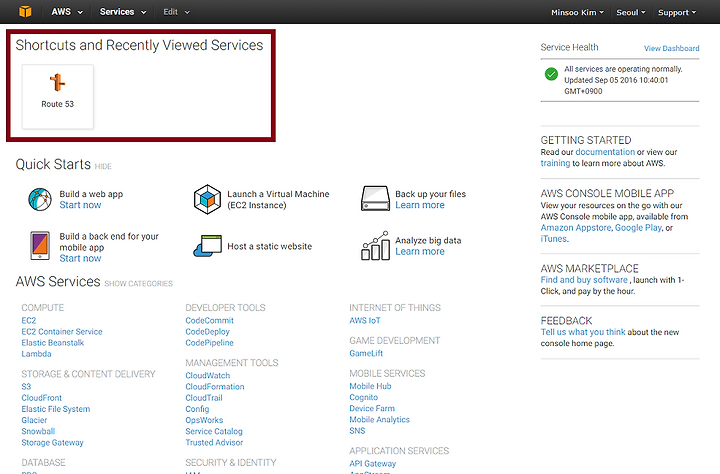Screen dimensions: 720x474
Task: Open the Lambda service
Action: pos(36,354)
